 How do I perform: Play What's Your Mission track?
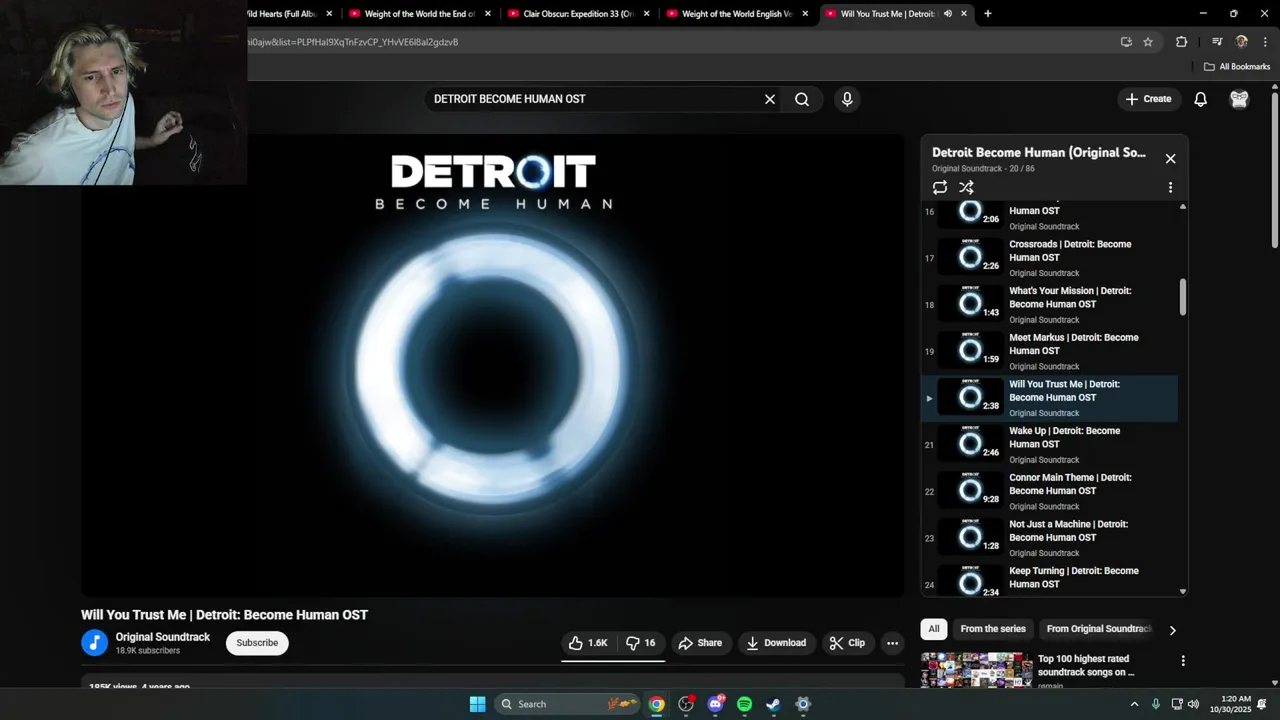tap(1049, 304)
